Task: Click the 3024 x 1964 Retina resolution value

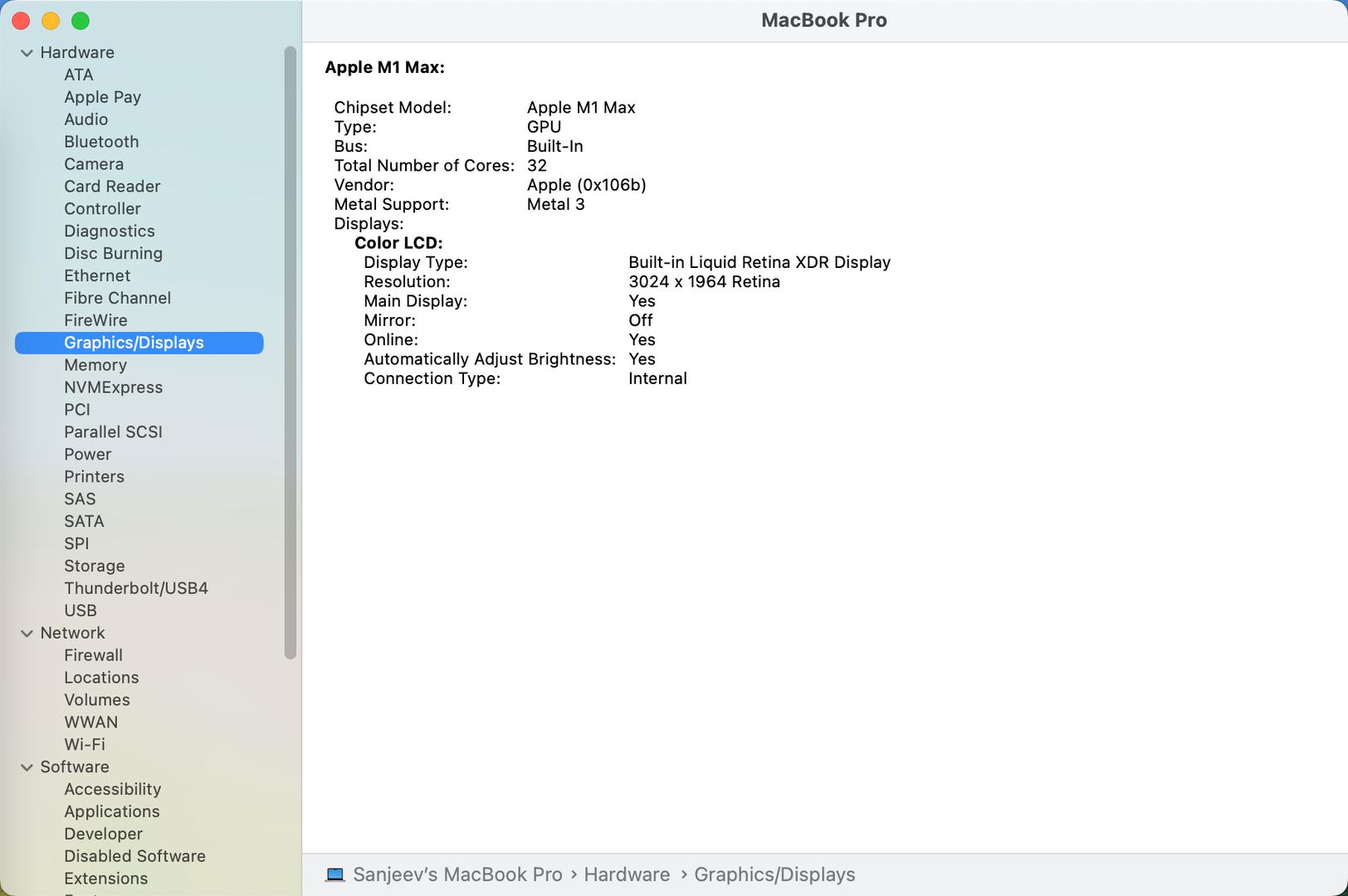Action: (704, 282)
